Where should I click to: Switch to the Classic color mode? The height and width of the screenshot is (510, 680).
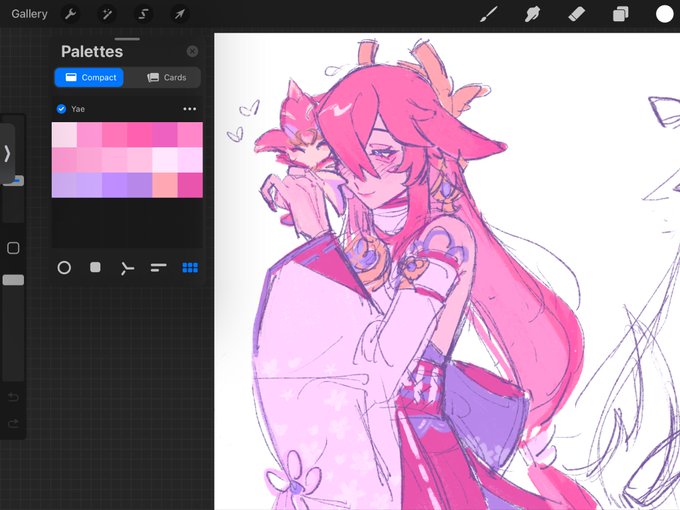point(95,267)
